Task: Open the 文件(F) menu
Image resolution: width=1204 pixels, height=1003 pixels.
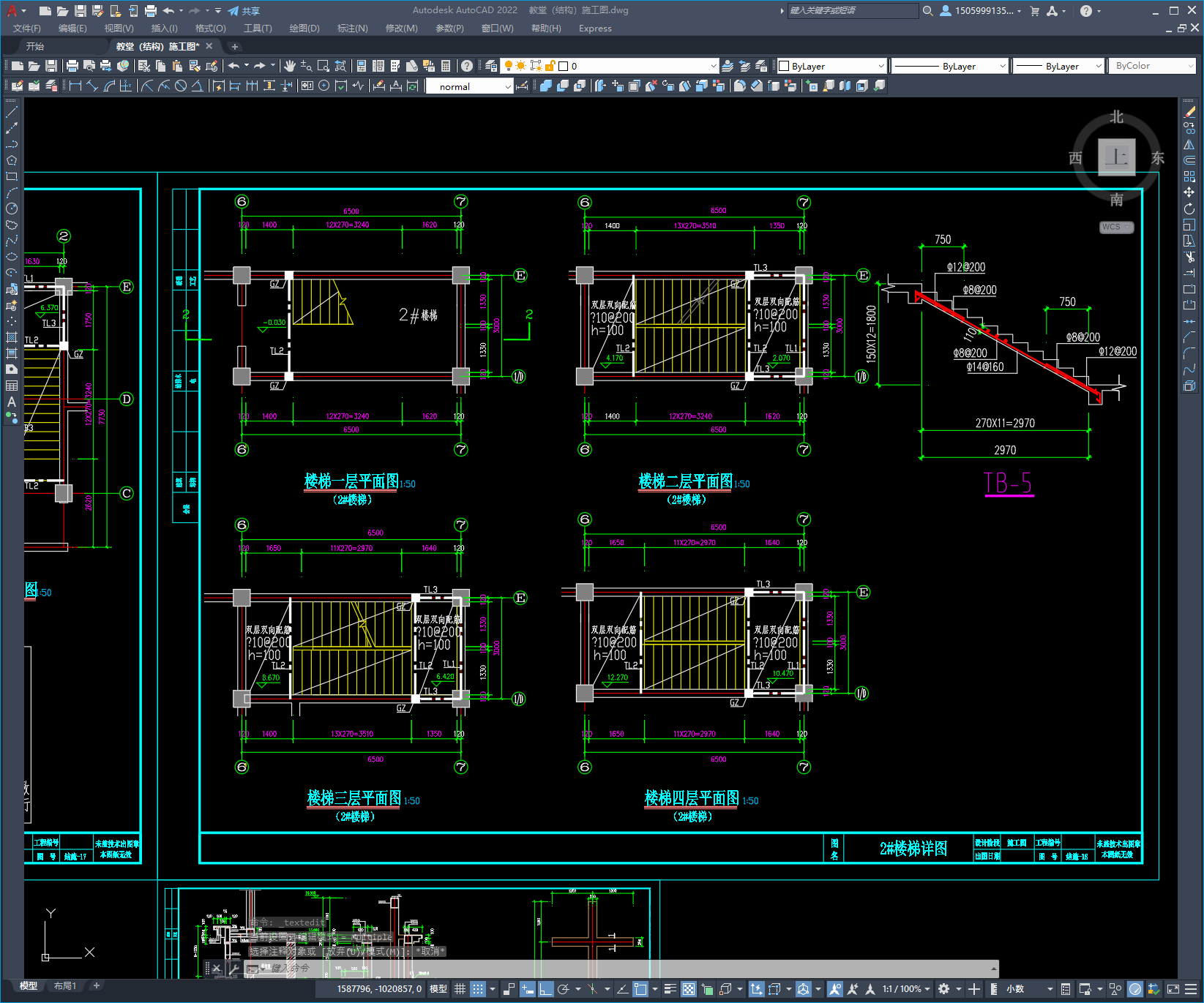Action: [x=27, y=29]
